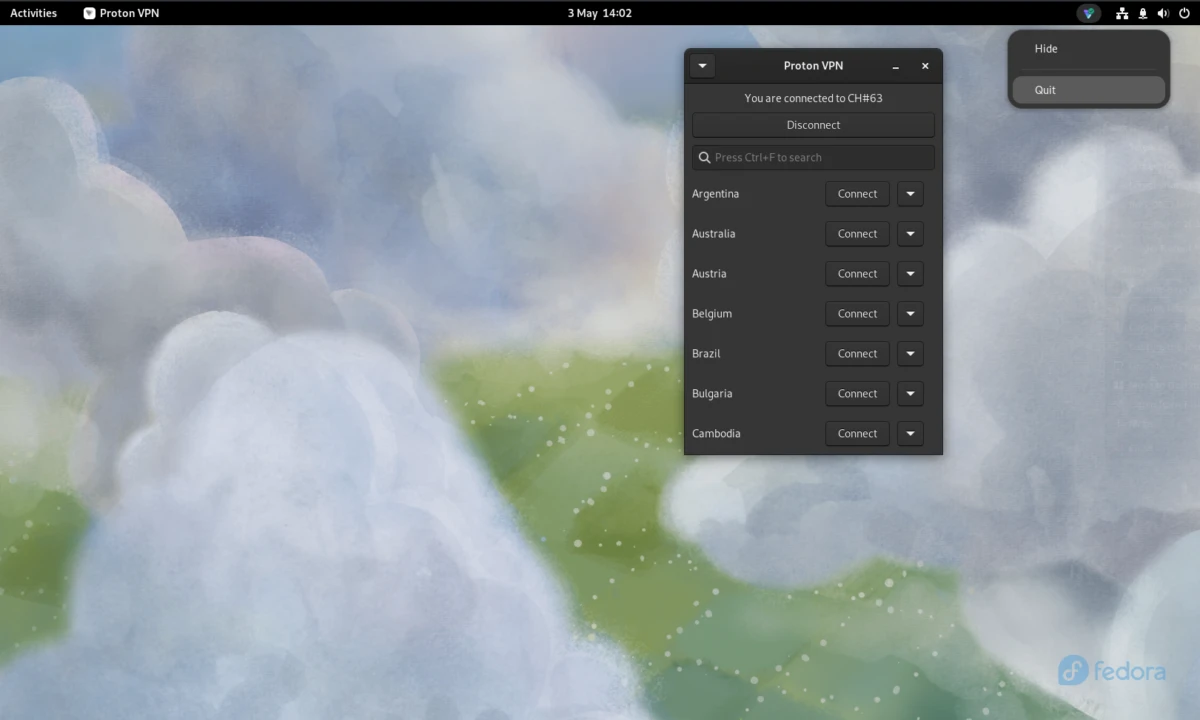Screen dimensions: 1200x720
Task: Click the Proton VPN shield icon in titlebar
Action: pyautogui.click(x=90, y=13)
